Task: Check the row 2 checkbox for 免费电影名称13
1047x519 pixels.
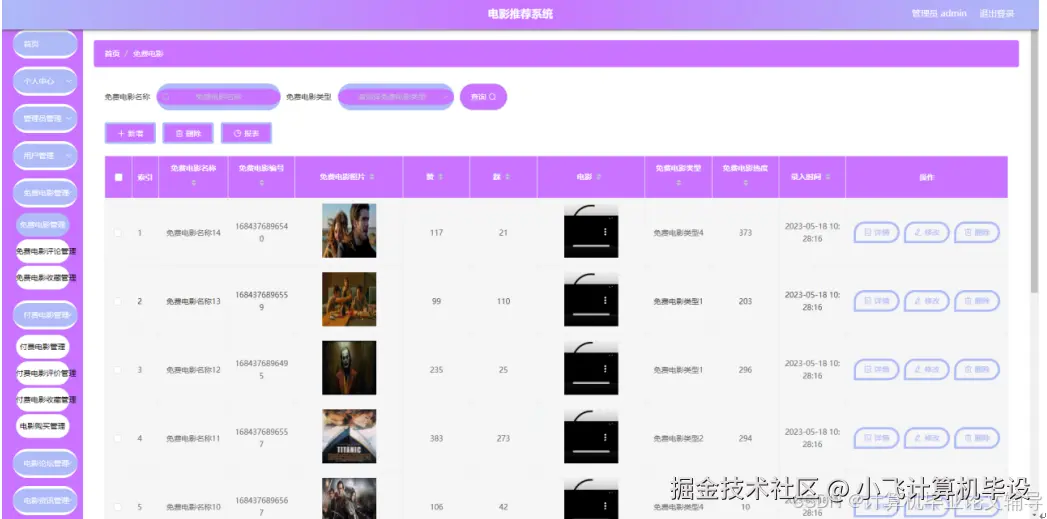Action: coord(118,301)
